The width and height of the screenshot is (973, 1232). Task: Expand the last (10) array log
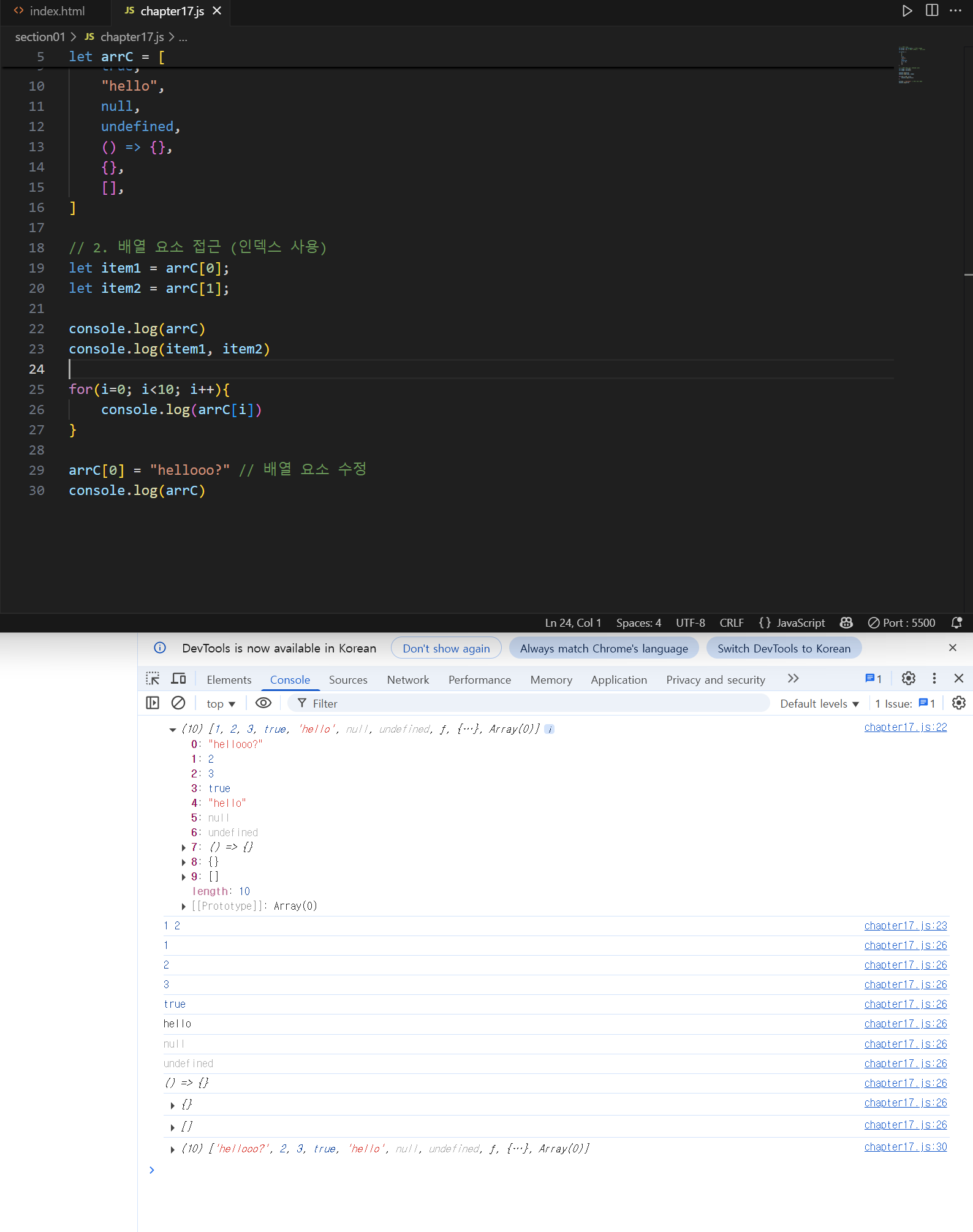tap(173, 1149)
